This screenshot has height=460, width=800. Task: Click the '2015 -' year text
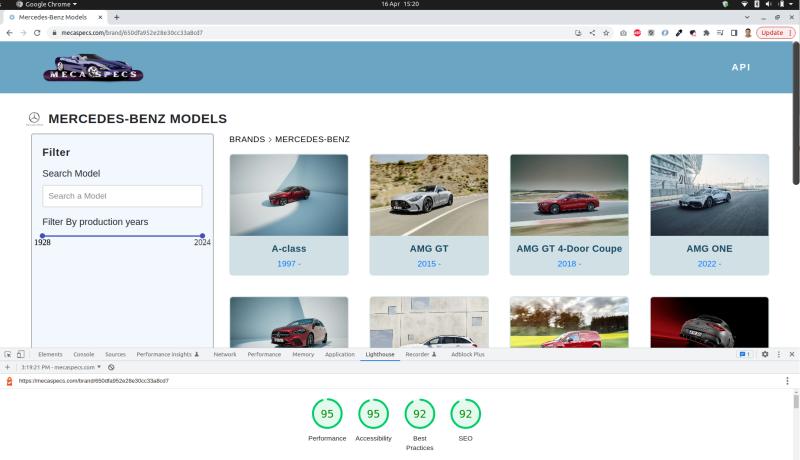[429, 264]
